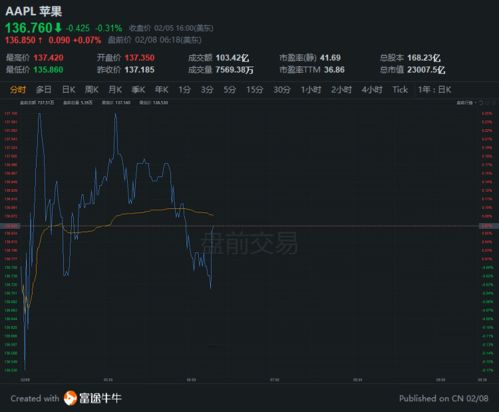499x412 pixels.
Task: Open the 季K quarterly chart tab
Action: click(x=138, y=90)
